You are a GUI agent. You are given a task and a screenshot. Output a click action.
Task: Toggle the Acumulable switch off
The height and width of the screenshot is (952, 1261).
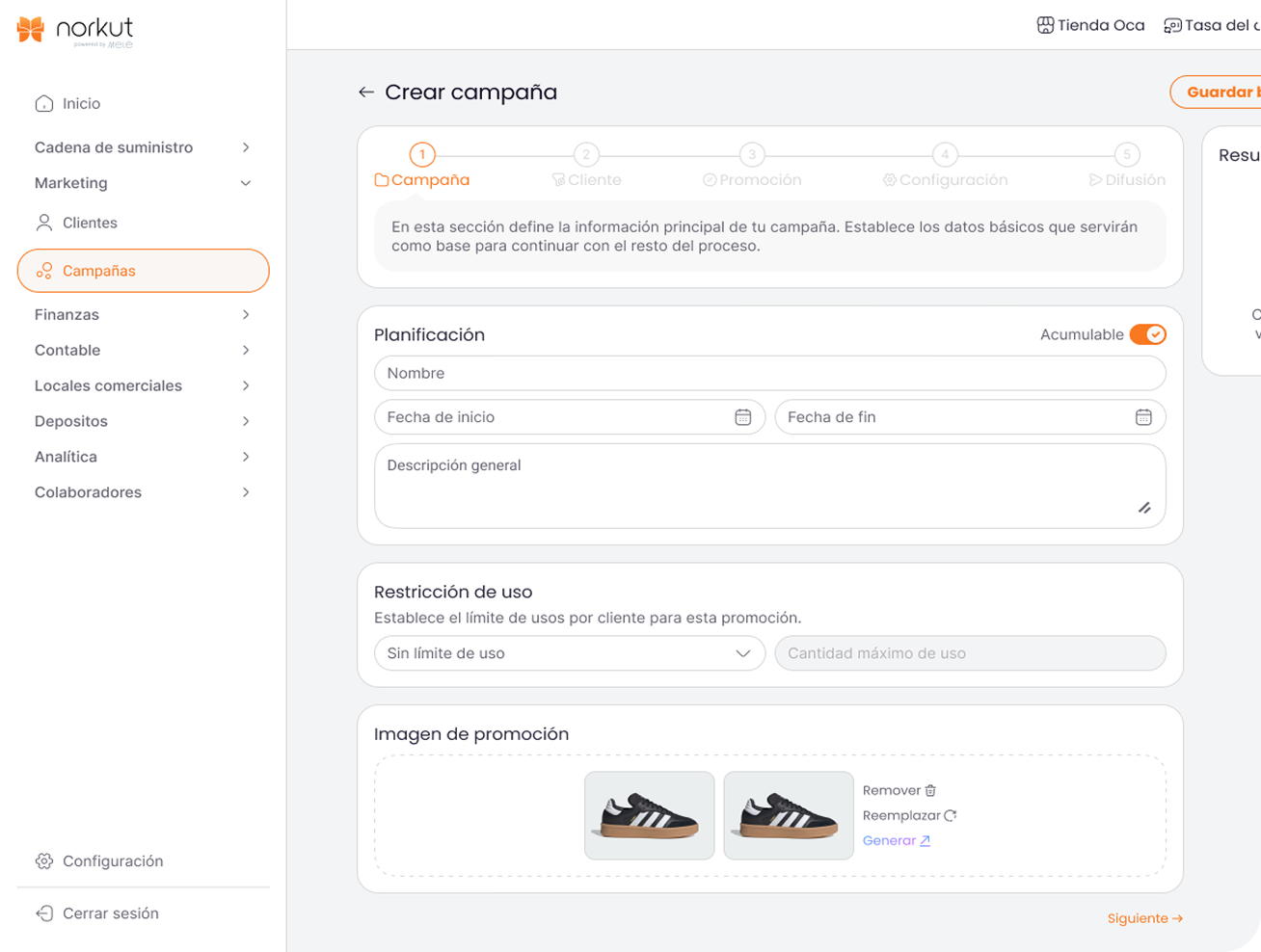1147,334
